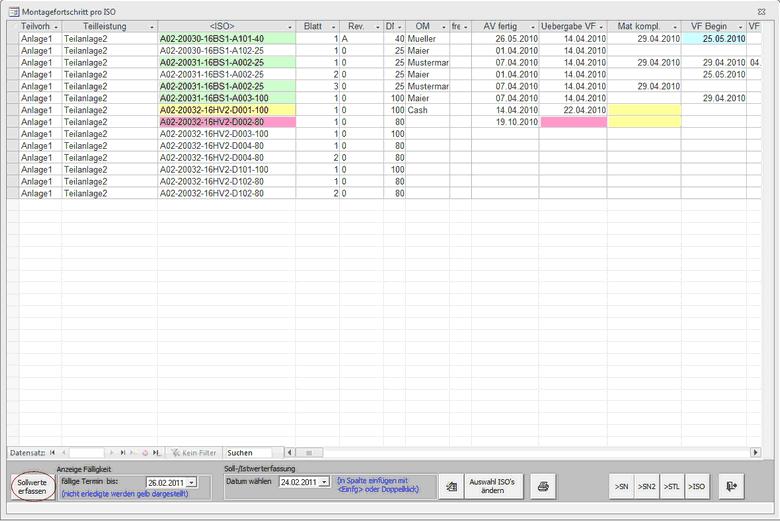Click the >SN2 button
This screenshot has width=780, height=521.
click(x=647, y=486)
